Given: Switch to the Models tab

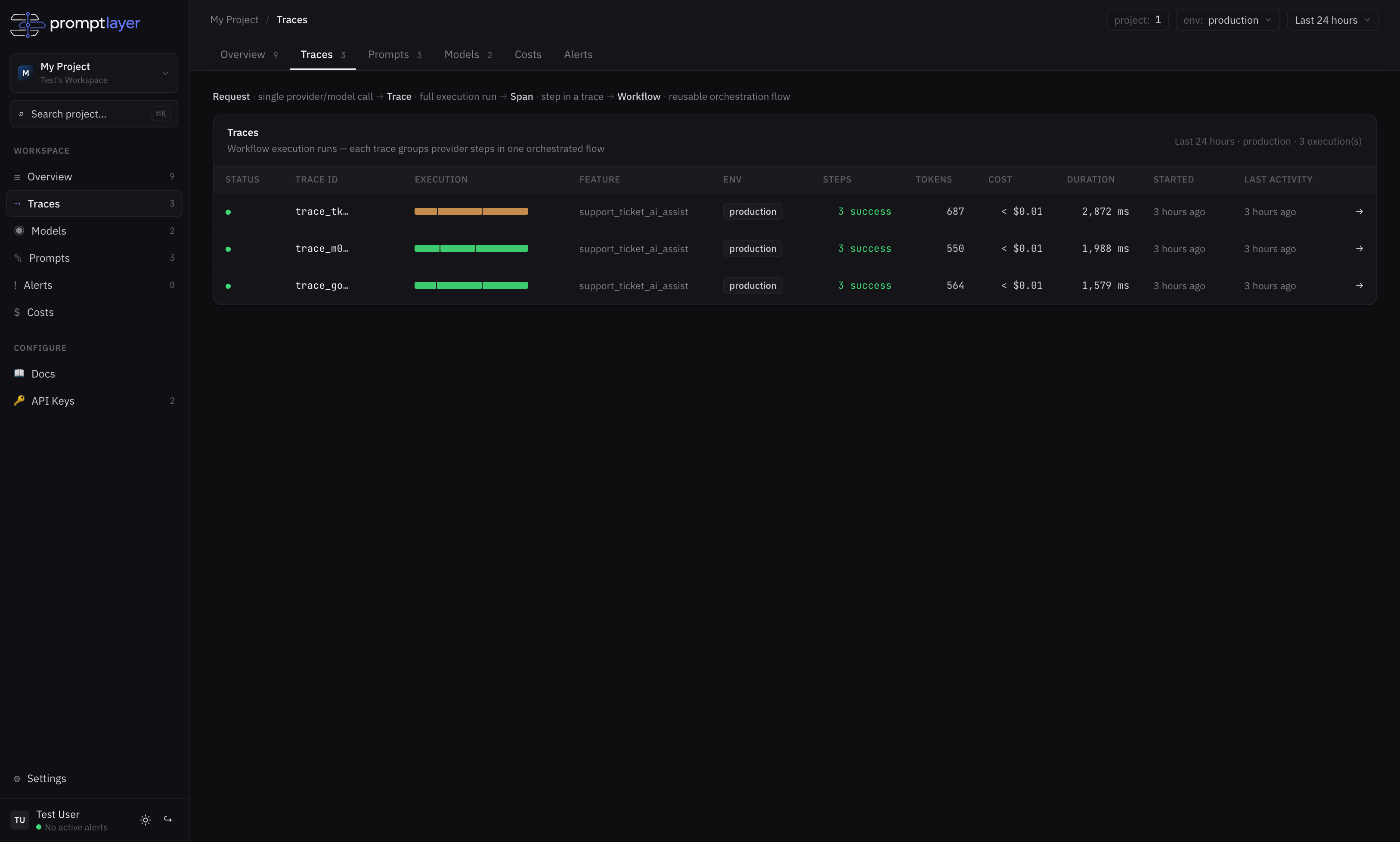Looking at the screenshot, I should point(468,55).
